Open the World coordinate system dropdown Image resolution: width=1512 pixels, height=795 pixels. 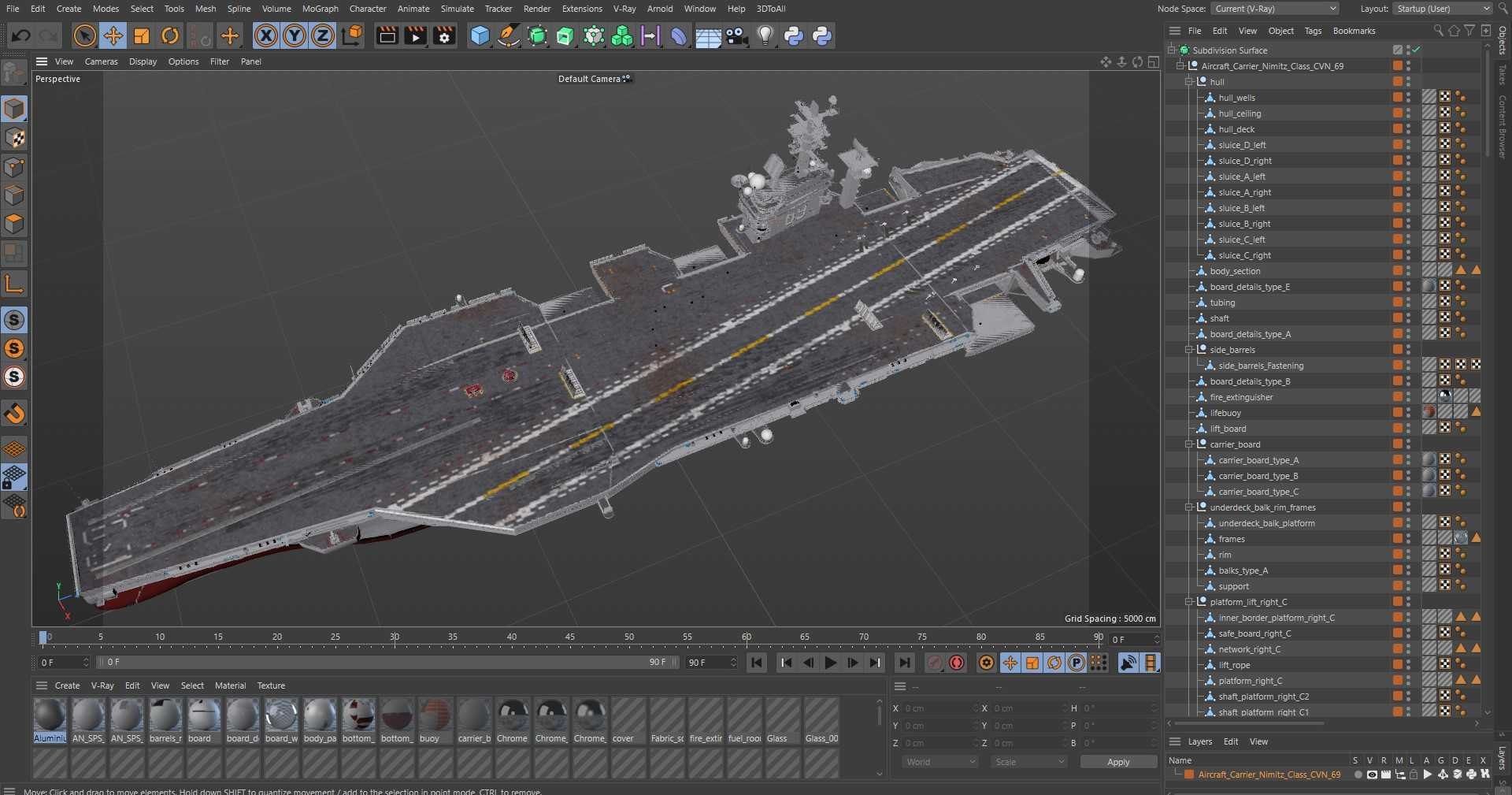click(x=940, y=762)
